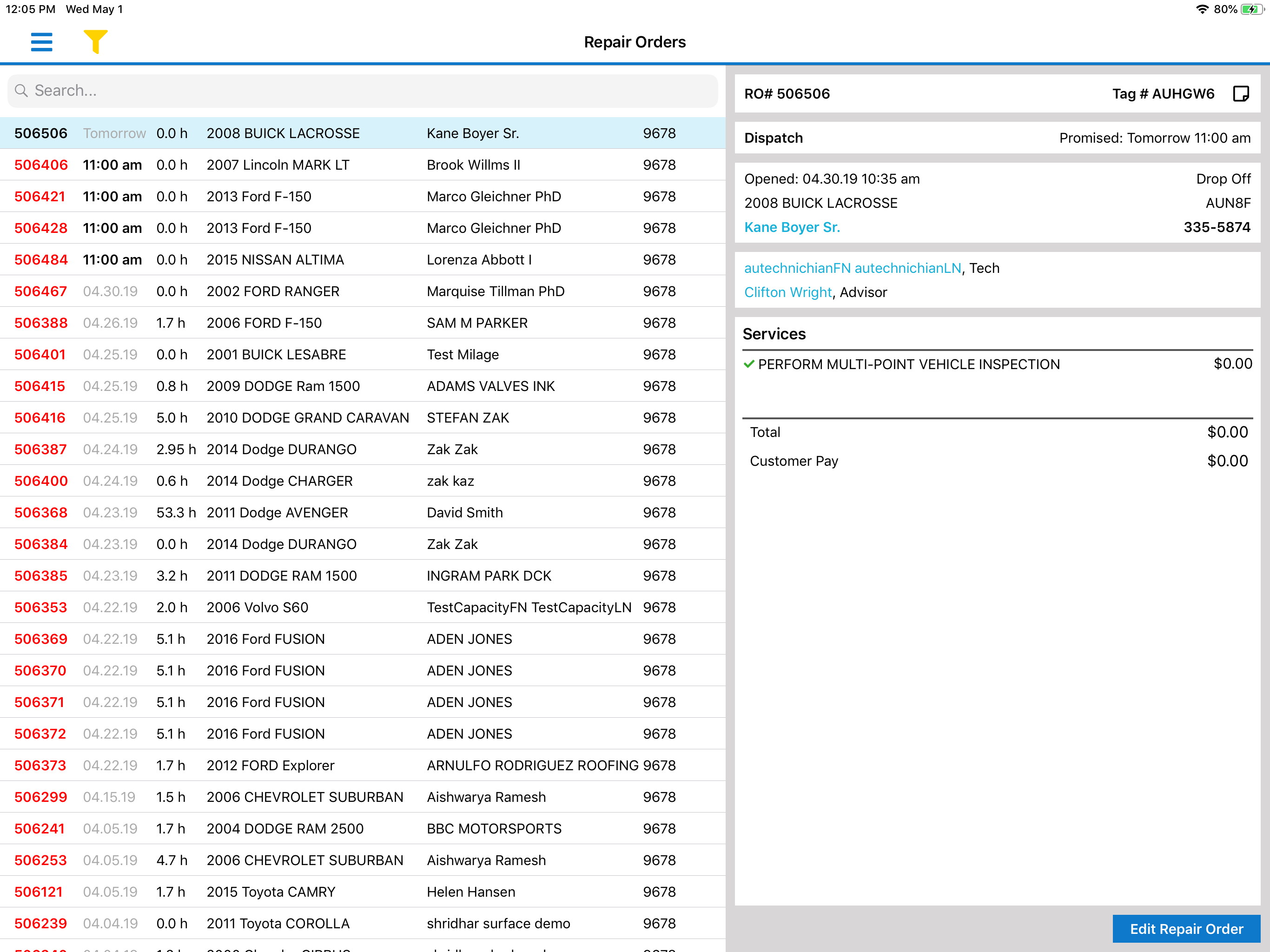Open the note icon beside Tag # AUHGW6
Viewport: 1270px width, 952px height.
1241,93
